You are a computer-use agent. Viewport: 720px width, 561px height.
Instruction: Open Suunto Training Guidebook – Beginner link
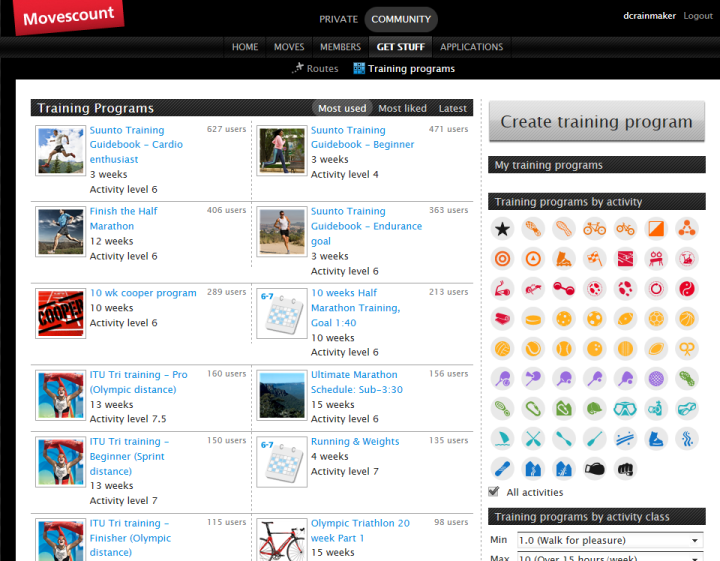362,137
